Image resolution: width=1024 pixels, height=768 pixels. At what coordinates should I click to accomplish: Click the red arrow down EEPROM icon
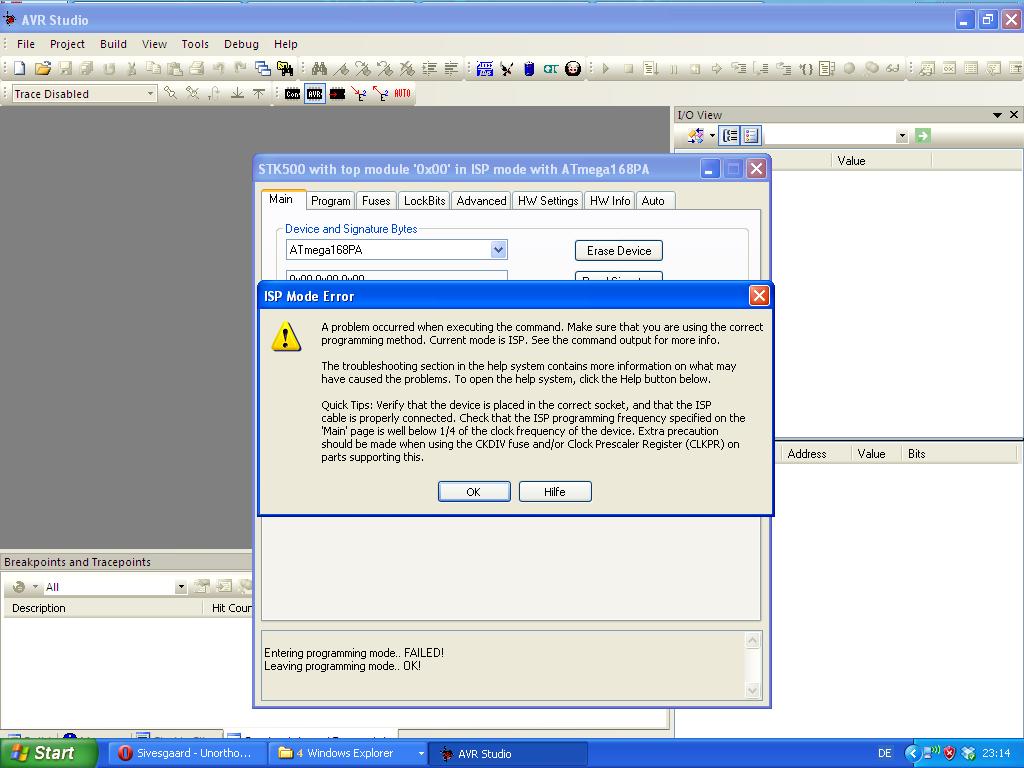point(359,93)
